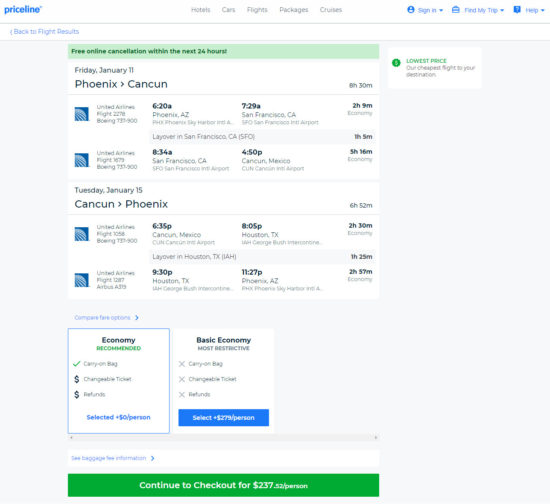The height and width of the screenshot is (504, 550).
Task: Click United logo for Flight 2278
Action: (x=81, y=114)
